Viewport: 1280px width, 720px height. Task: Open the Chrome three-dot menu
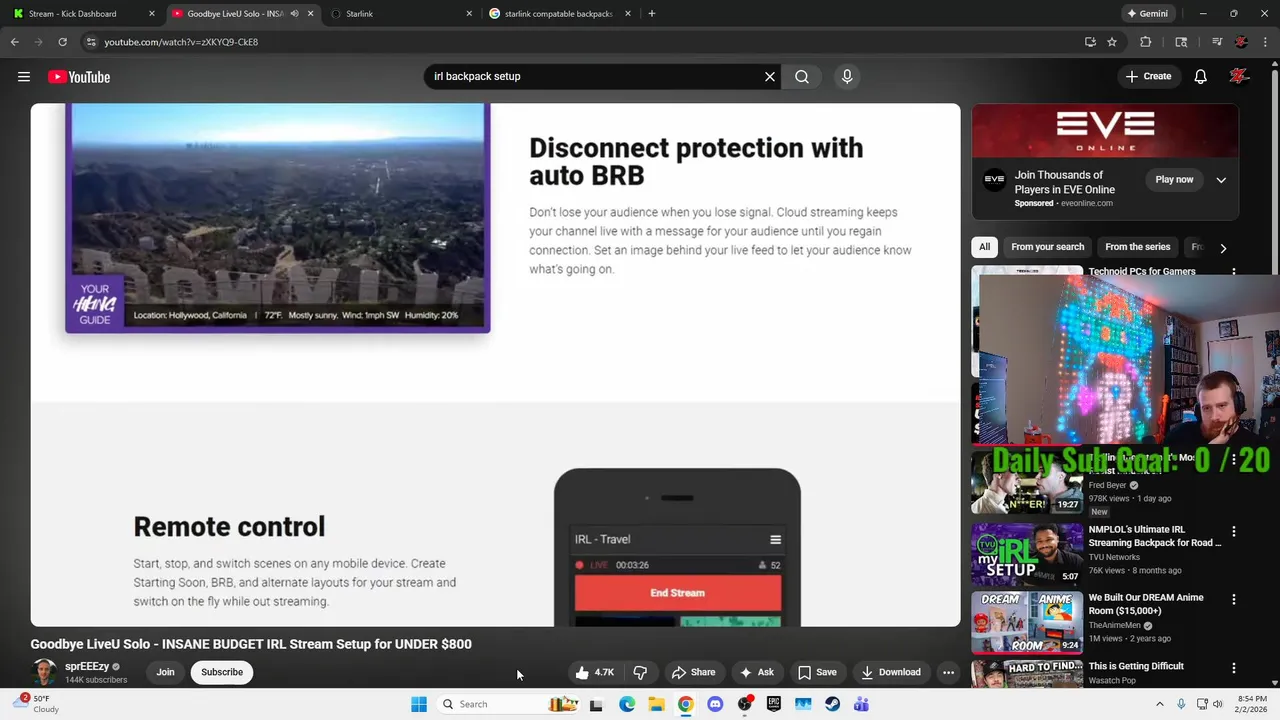(1266, 42)
